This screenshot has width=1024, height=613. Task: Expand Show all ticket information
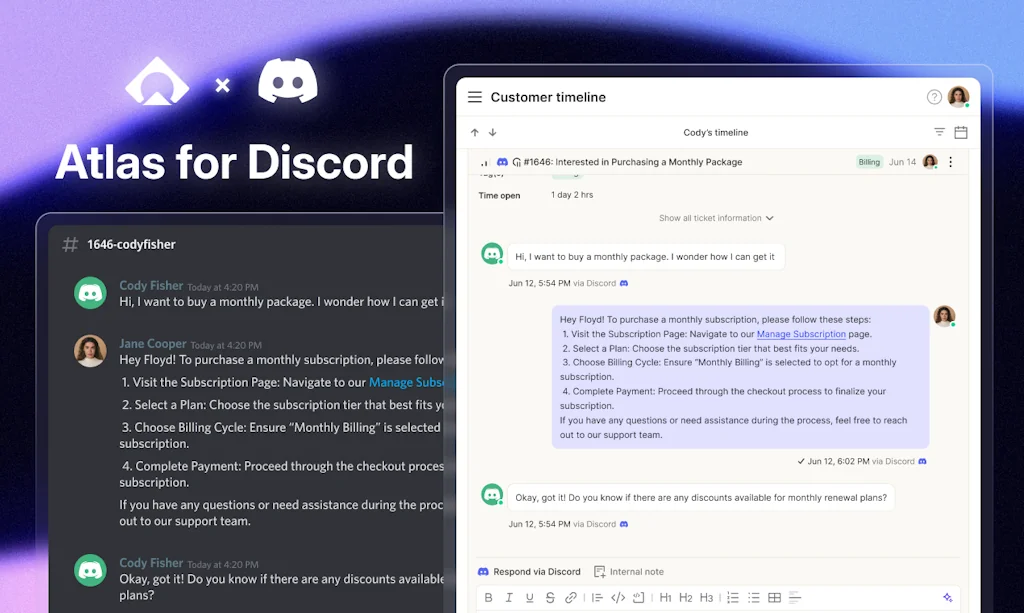pyautogui.click(x=716, y=218)
